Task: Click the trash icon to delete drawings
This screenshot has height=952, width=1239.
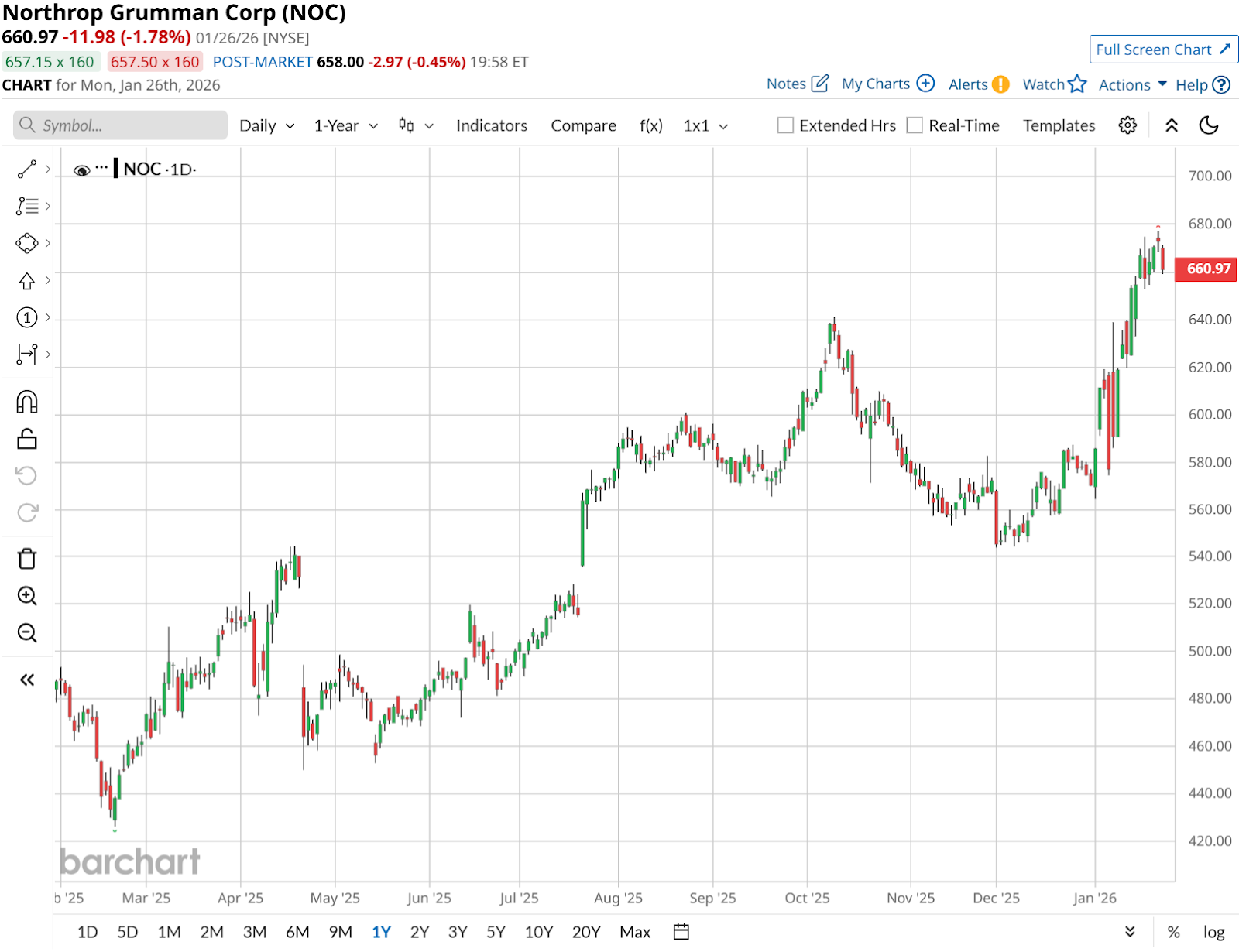Action: point(27,558)
